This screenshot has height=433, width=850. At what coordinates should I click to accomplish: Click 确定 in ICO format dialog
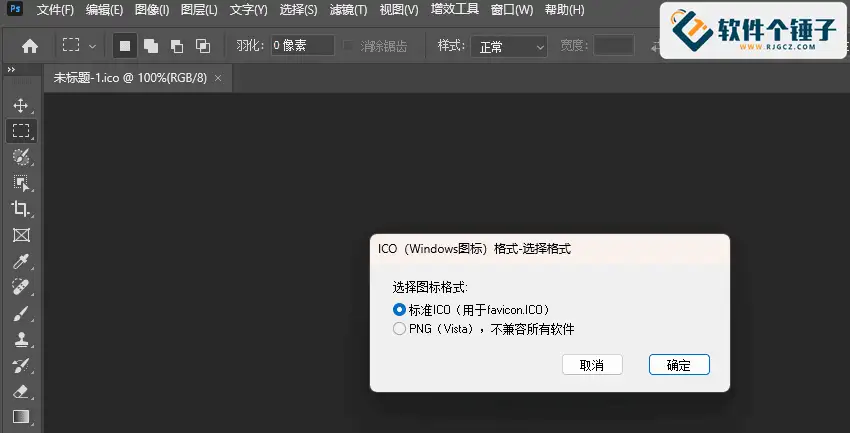(679, 365)
